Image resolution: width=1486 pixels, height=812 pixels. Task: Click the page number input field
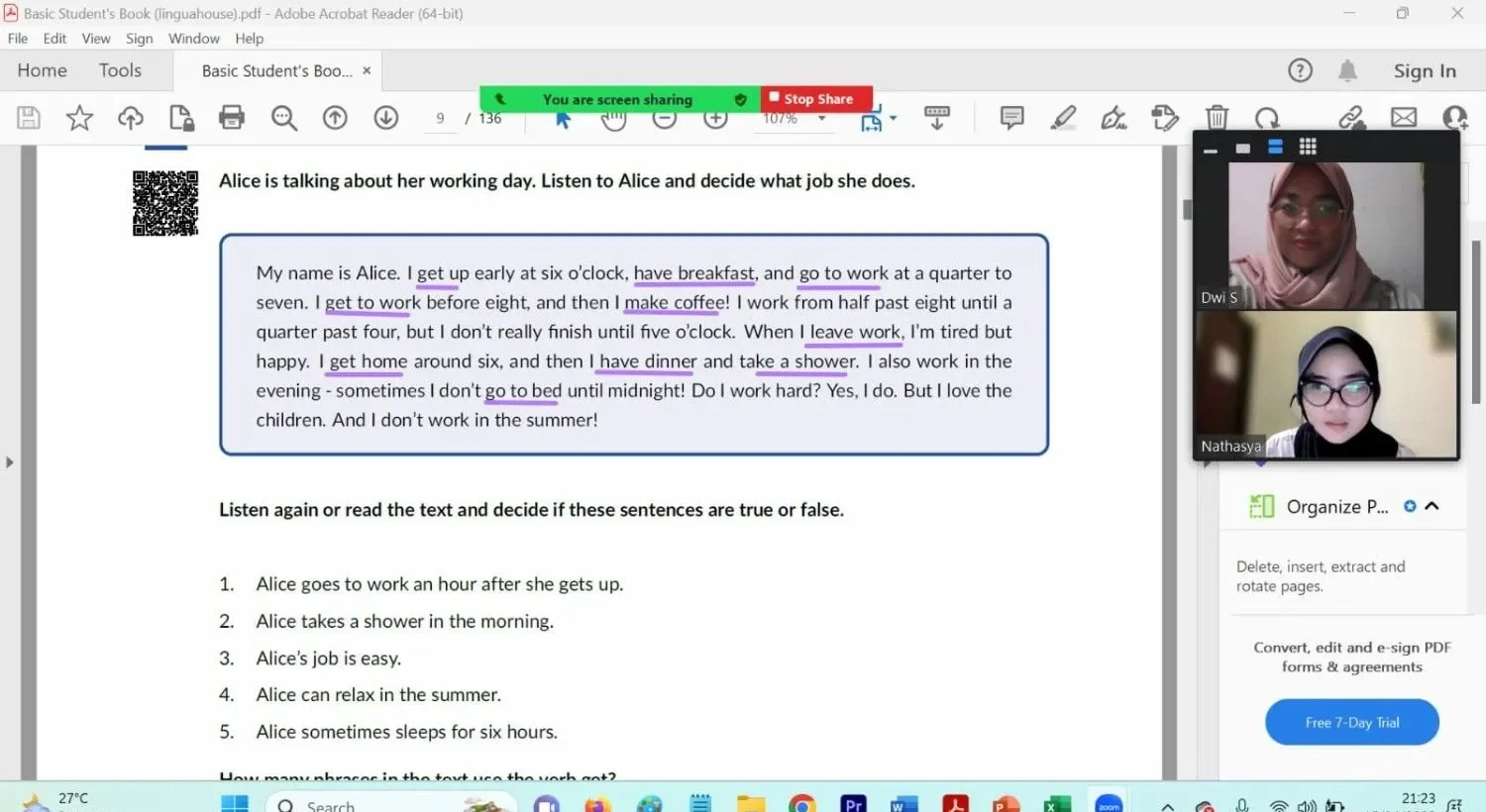tap(440, 119)
